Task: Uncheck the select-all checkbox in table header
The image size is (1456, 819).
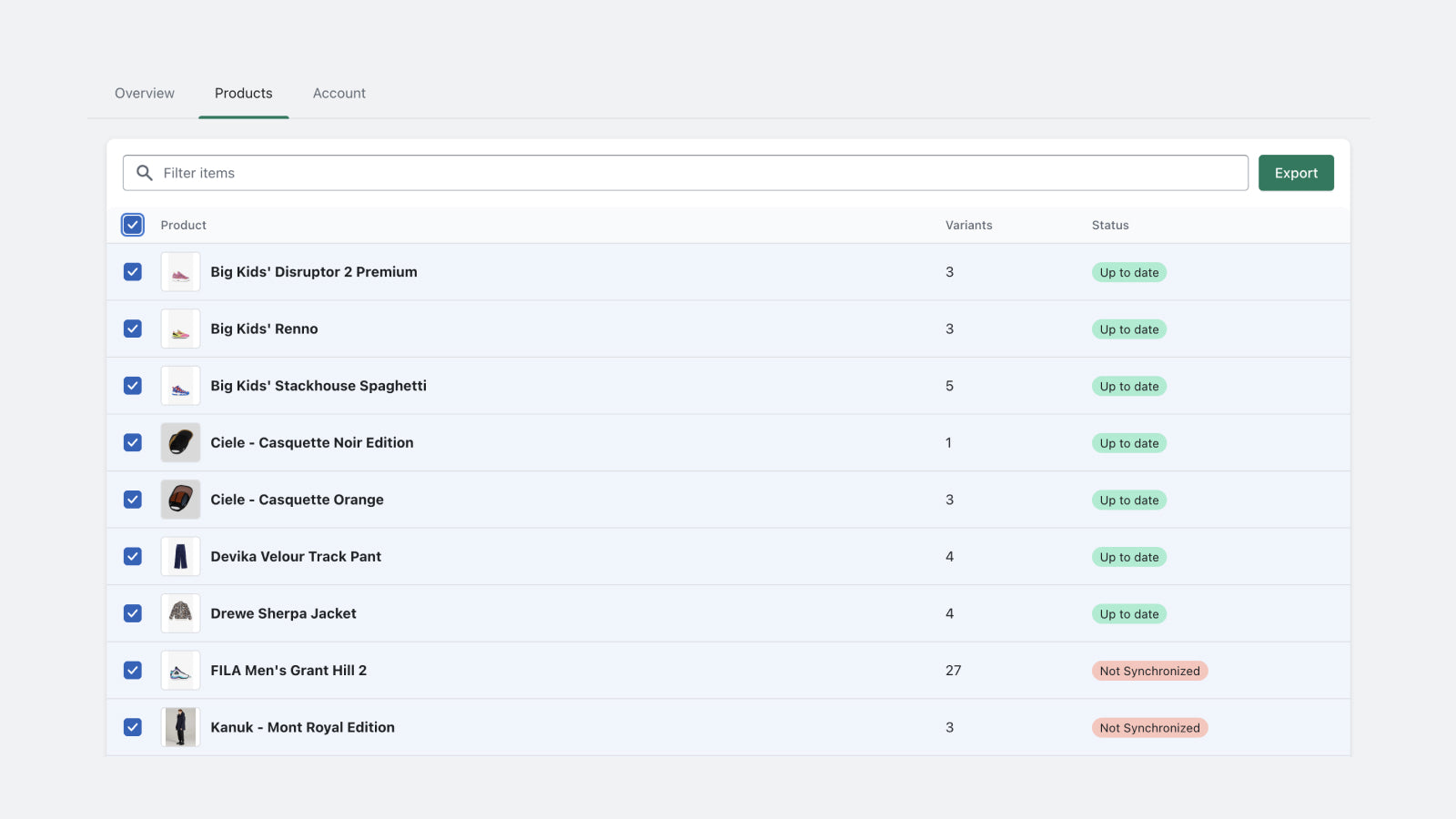Action: pos(133,225)
